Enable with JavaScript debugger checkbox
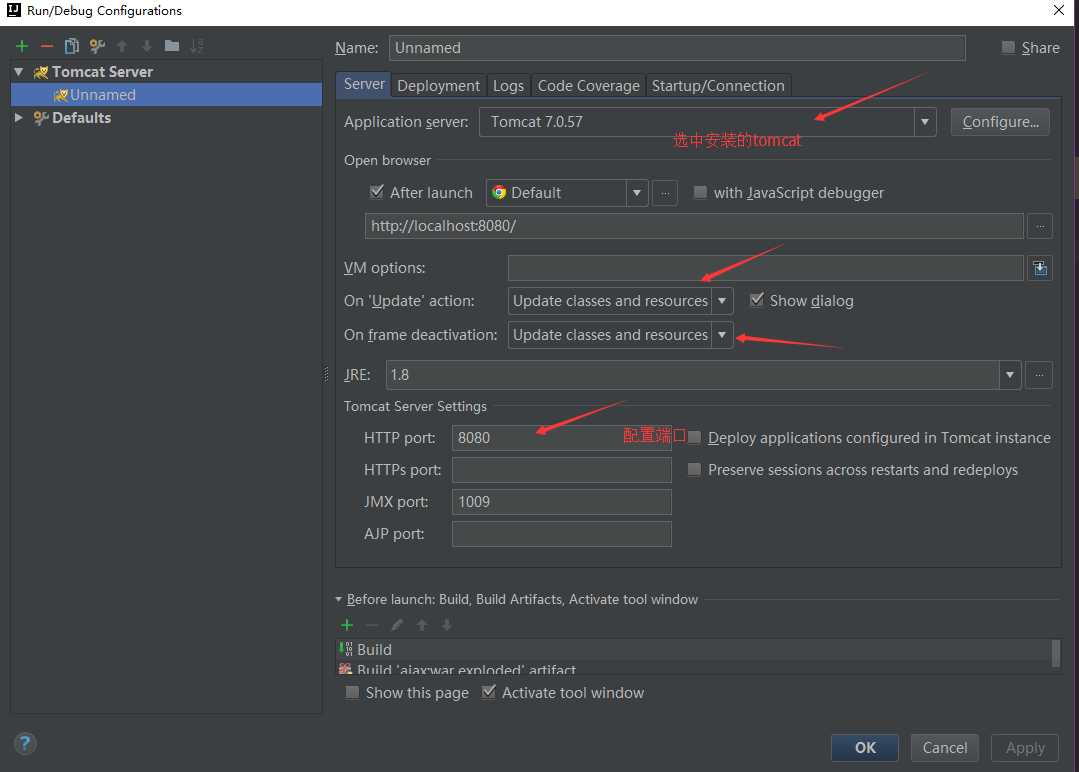This screenshot has width=1079, height=772. pos(700,192)
